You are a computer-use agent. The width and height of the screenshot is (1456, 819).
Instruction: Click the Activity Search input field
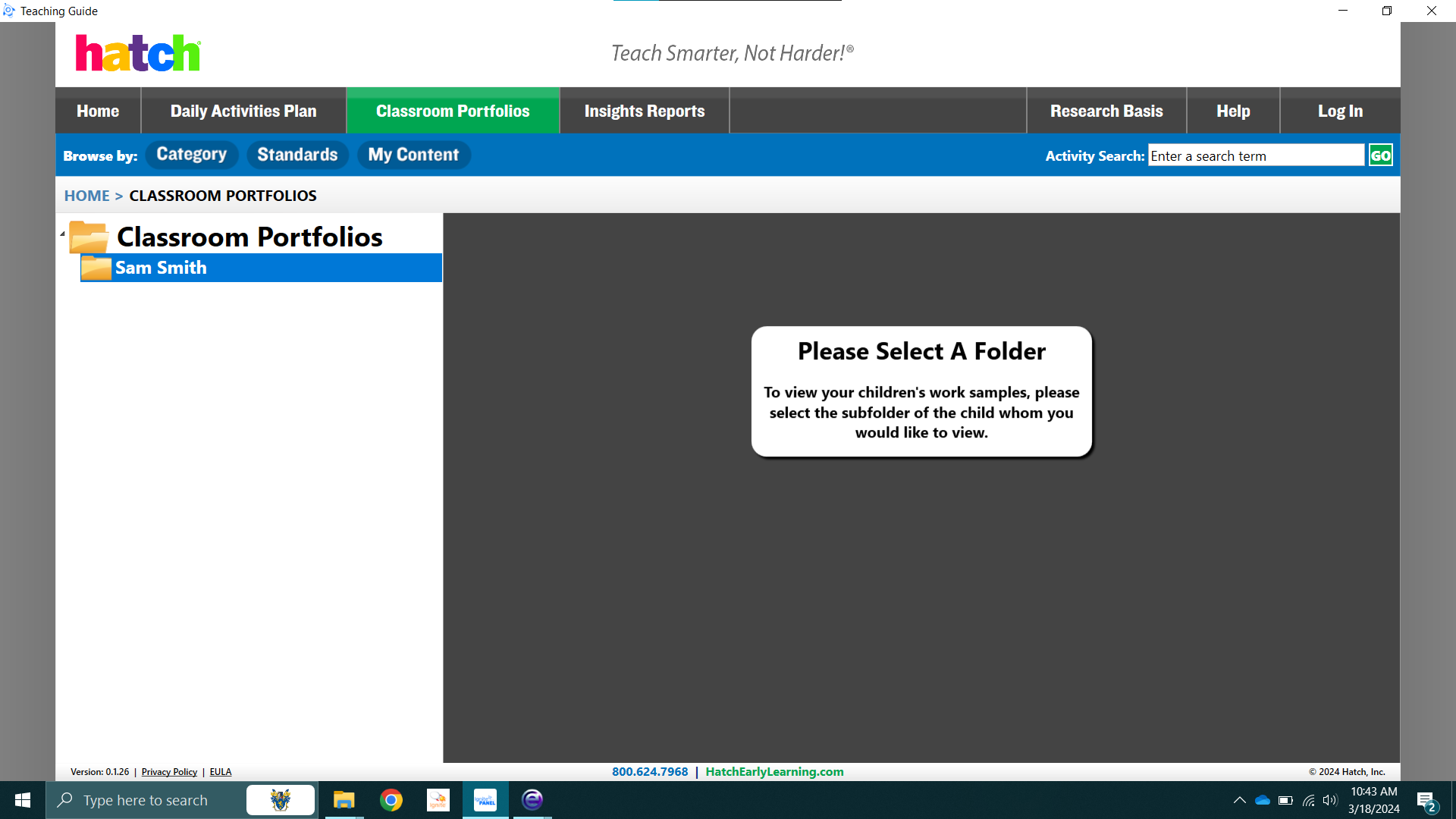1256,155
